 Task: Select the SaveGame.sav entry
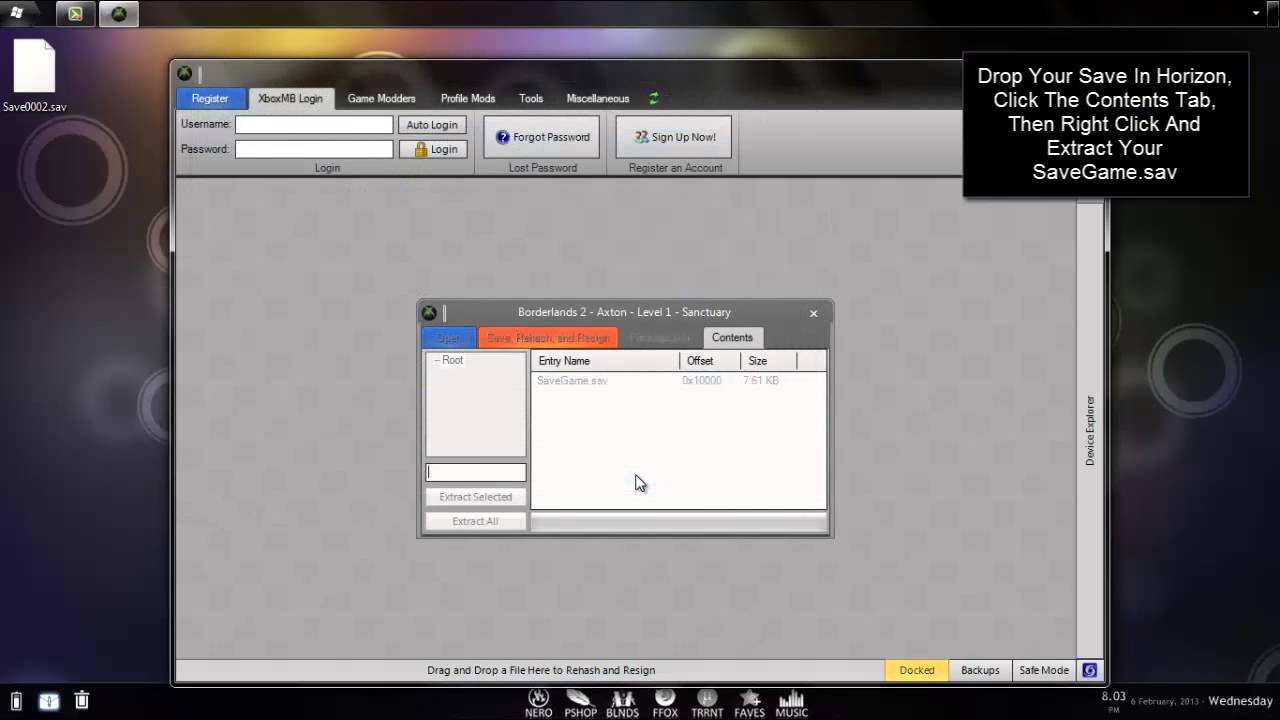tap(572, 381)
